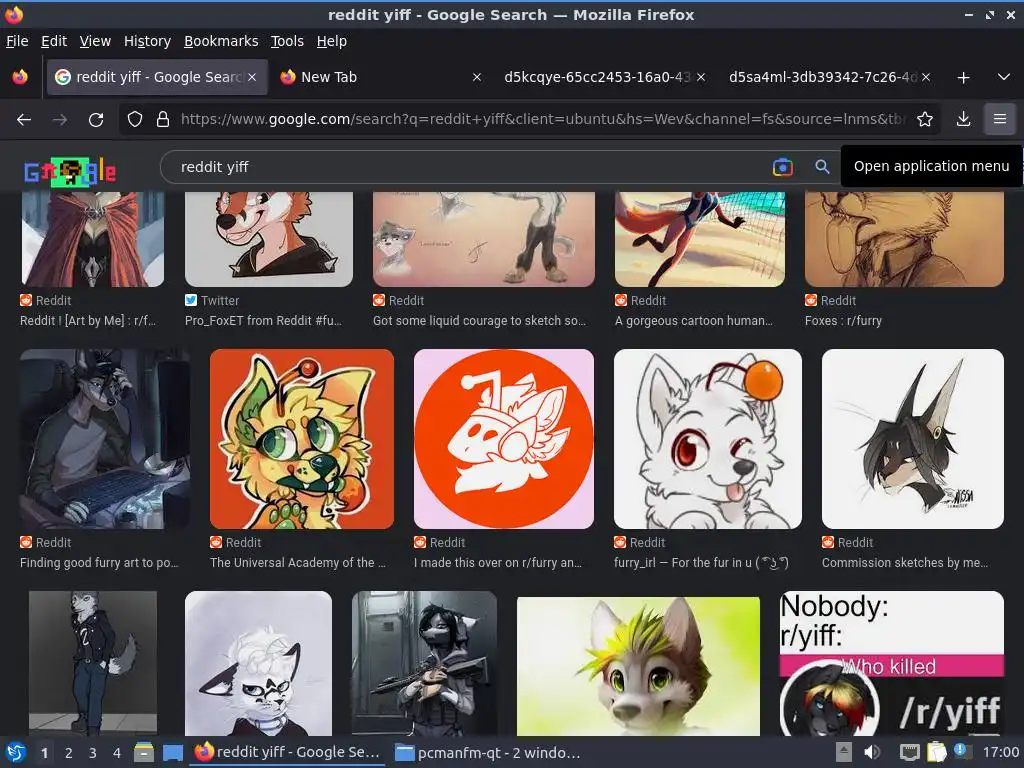Switch to pcmanfm-qt taskbar window
Viewport: 1024px width, 768px height.
pos(487,753)
